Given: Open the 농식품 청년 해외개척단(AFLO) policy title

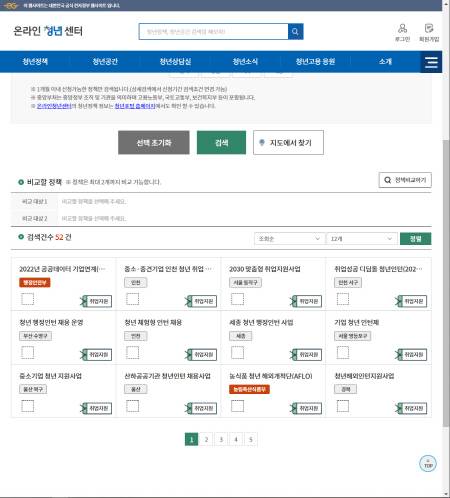Looking at the screenshot, I should 271,376.
